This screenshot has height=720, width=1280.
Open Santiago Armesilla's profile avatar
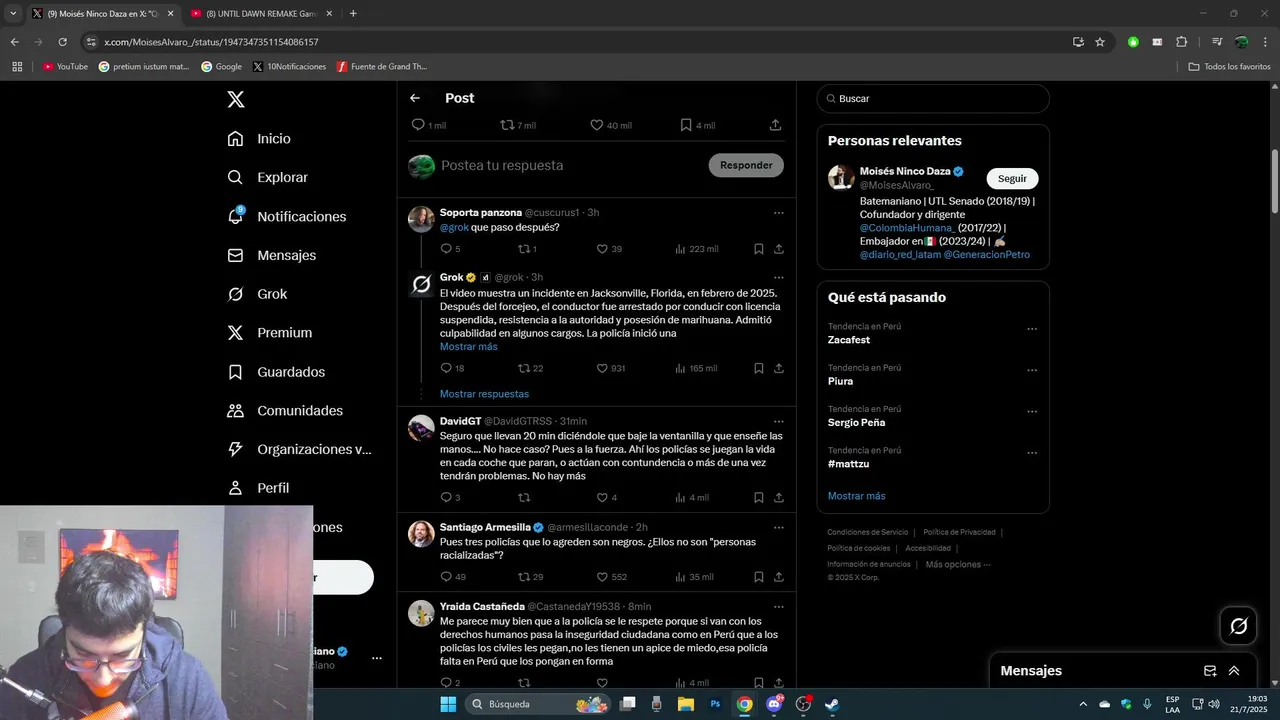(421, 533)
